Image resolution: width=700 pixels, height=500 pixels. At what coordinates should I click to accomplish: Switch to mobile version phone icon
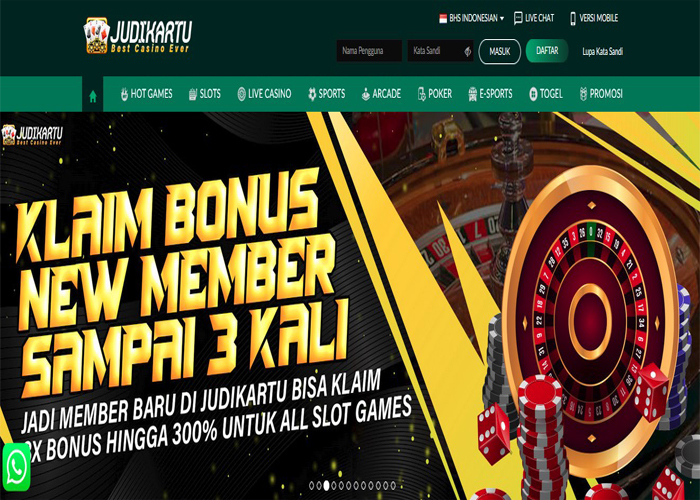coord(573,18)
